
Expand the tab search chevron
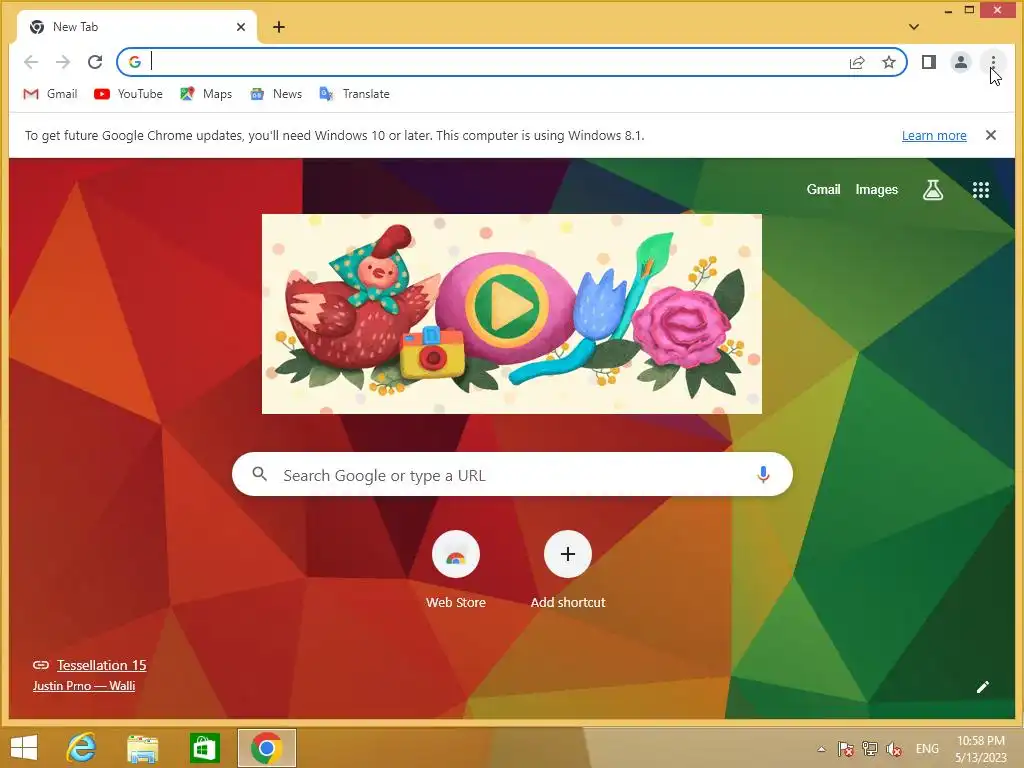click(x=914, y=27)
